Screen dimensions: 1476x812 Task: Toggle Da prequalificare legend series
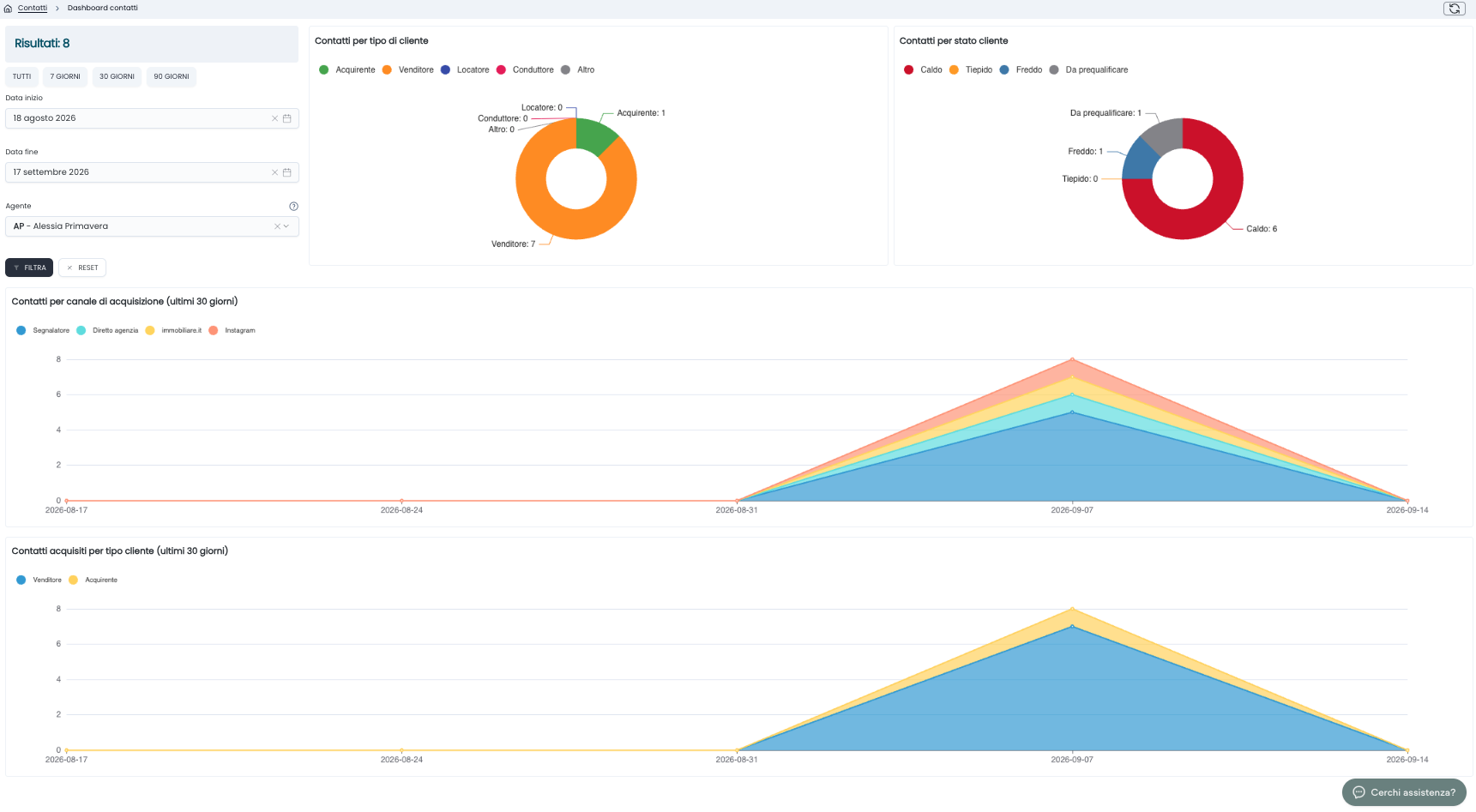[x=1088, y=70]
